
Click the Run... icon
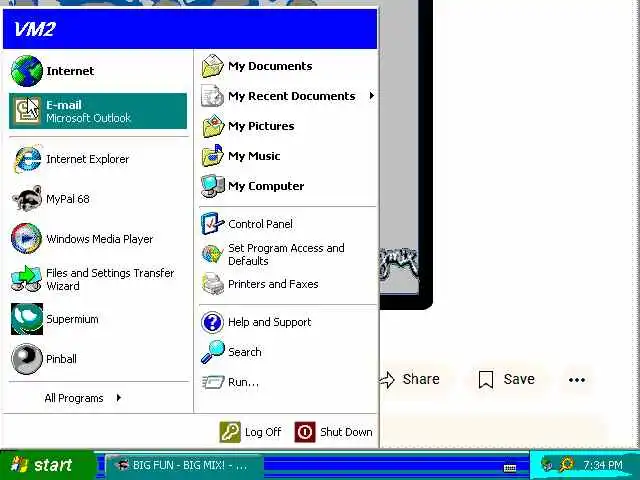[x=213, y=382]
